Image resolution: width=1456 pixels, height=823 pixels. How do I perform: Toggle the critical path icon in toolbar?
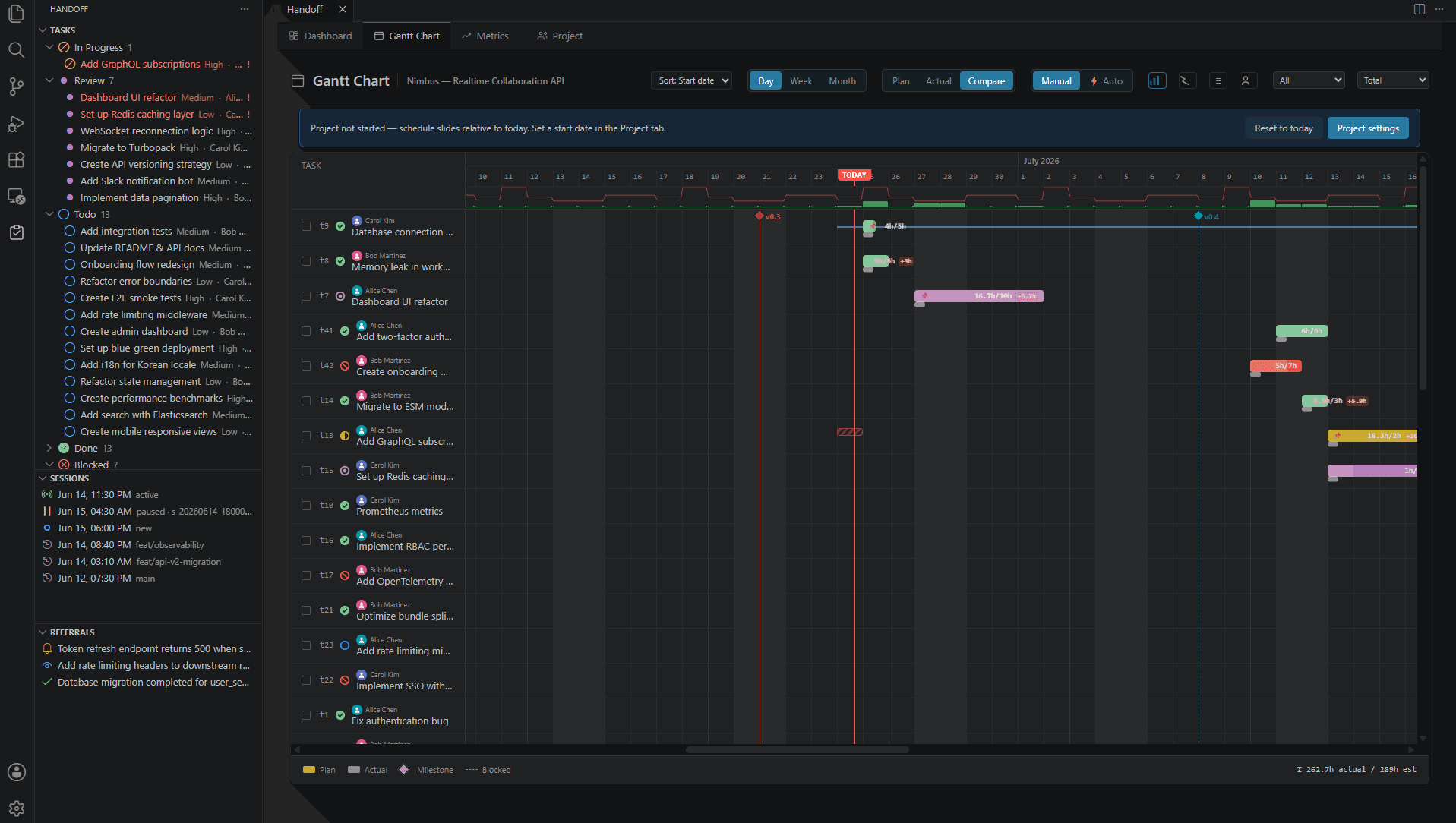point(1186,80)
